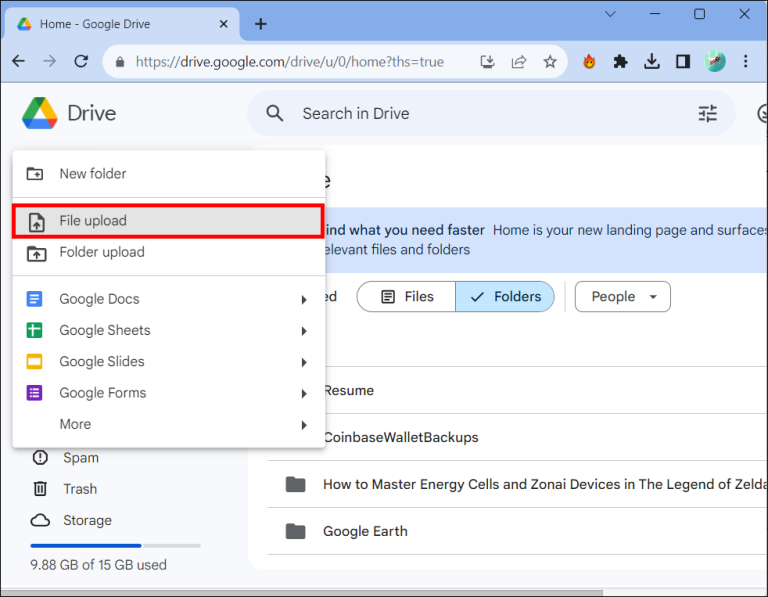Click the New folder icon

35,173
